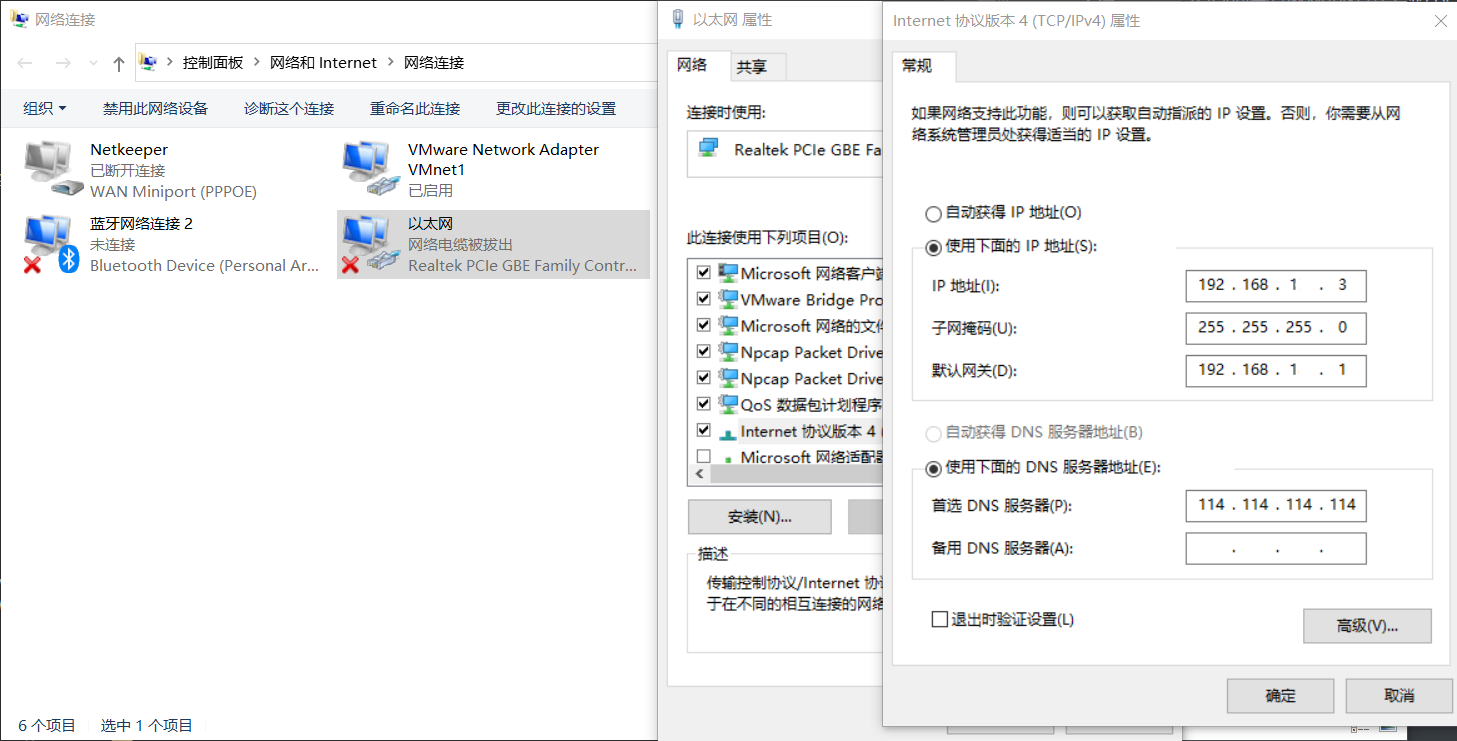Select the 以太网 adapter icon

click(x=370, y=244)
